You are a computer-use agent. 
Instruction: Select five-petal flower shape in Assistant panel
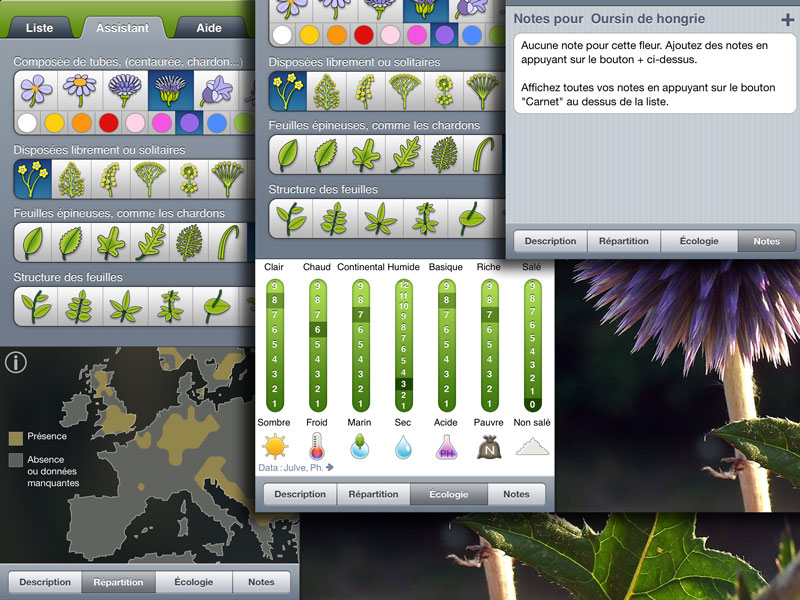point(36,90)
